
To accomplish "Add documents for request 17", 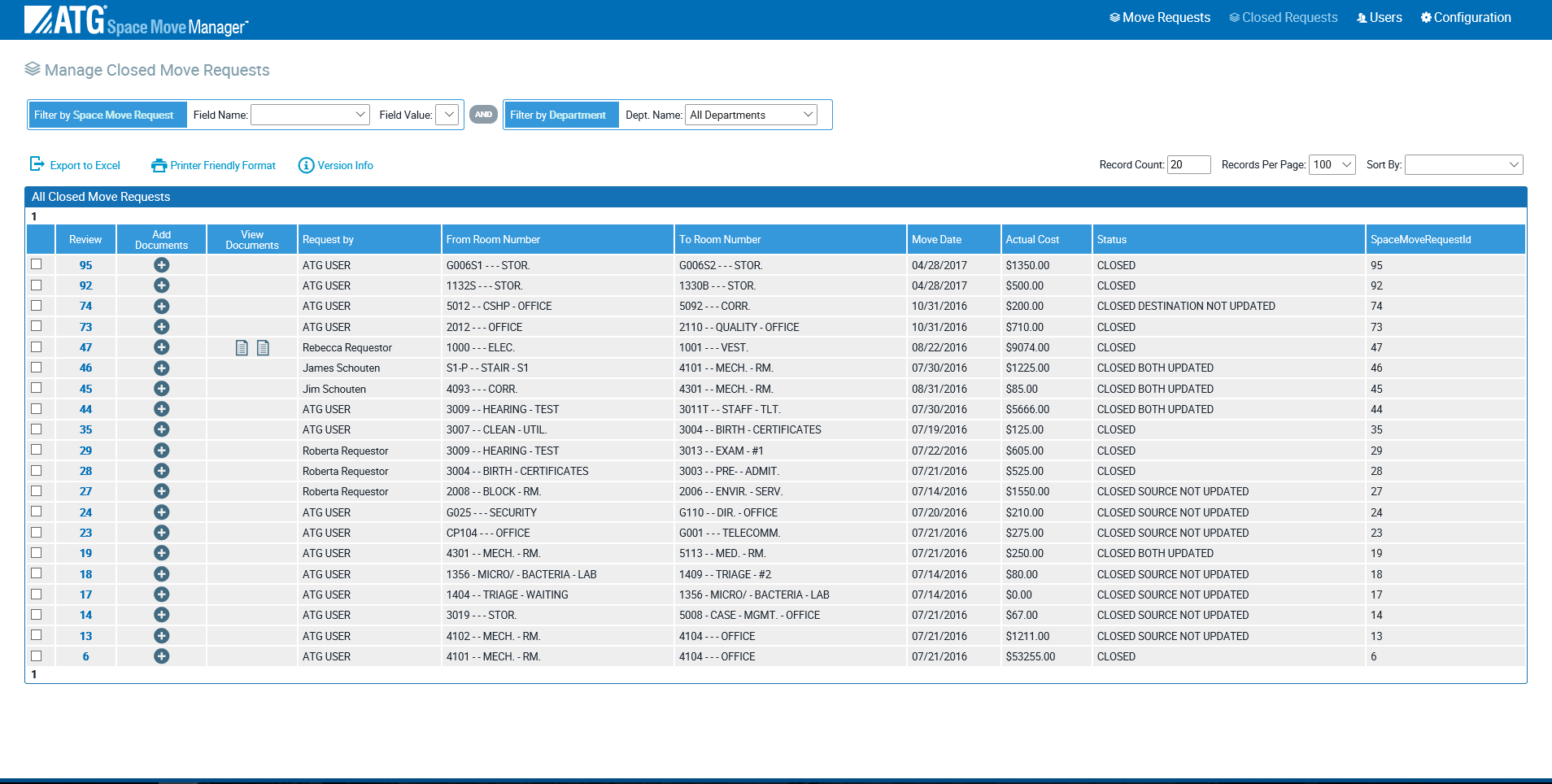I will click(161, 595).
